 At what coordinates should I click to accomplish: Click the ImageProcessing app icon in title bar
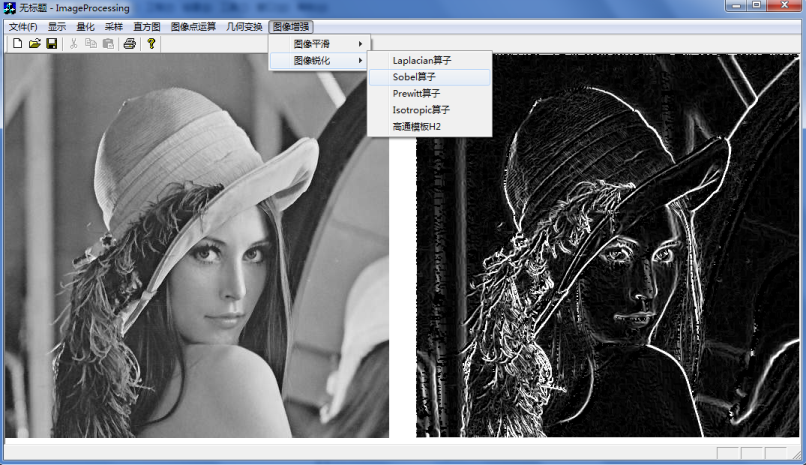(x=9, y=8)
